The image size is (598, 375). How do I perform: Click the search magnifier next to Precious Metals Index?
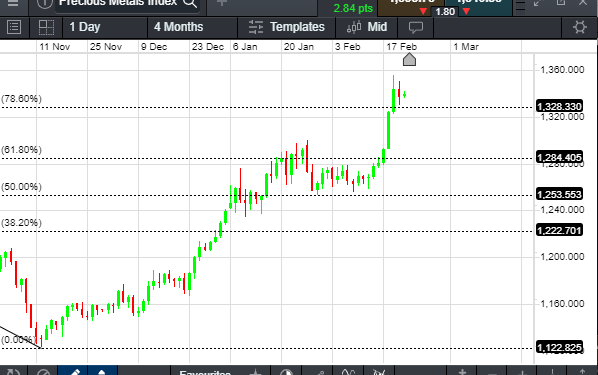[x=190, y=3]
